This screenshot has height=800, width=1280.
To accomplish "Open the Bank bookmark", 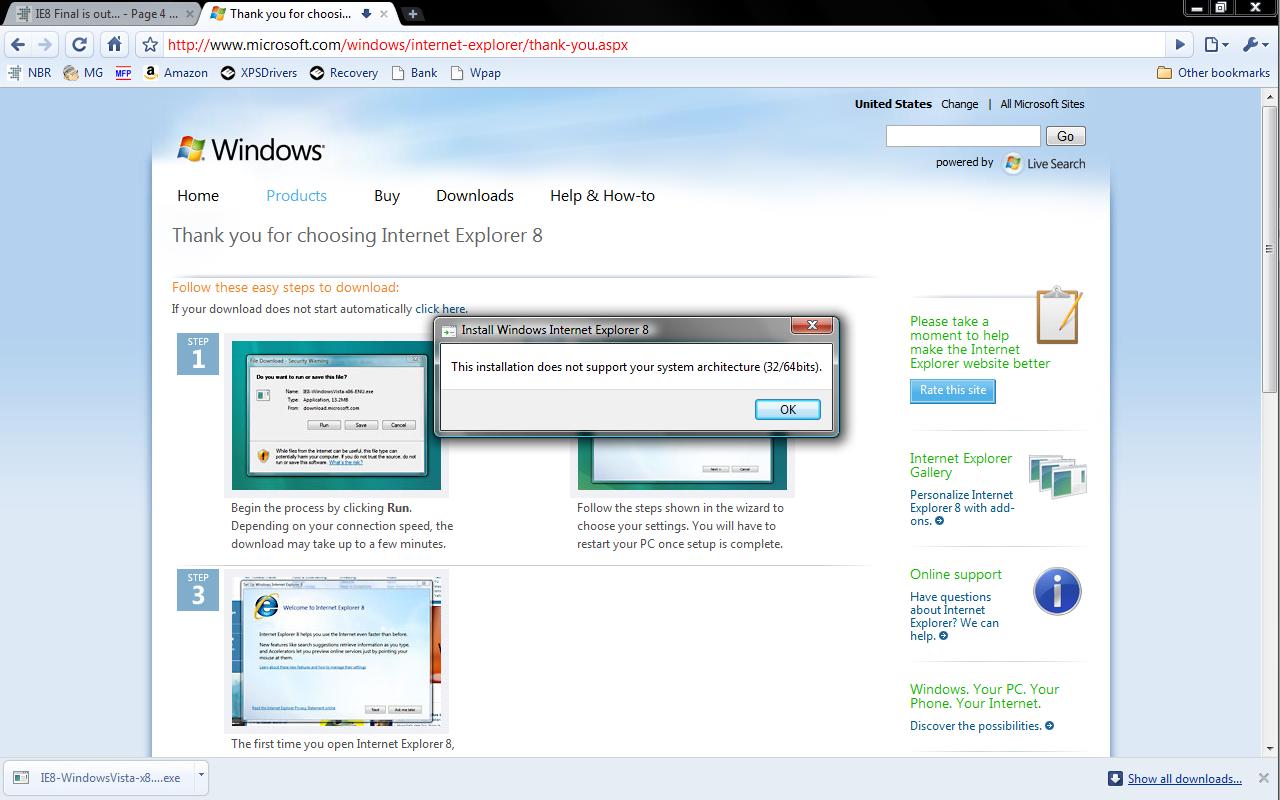I will coord(415,73).
